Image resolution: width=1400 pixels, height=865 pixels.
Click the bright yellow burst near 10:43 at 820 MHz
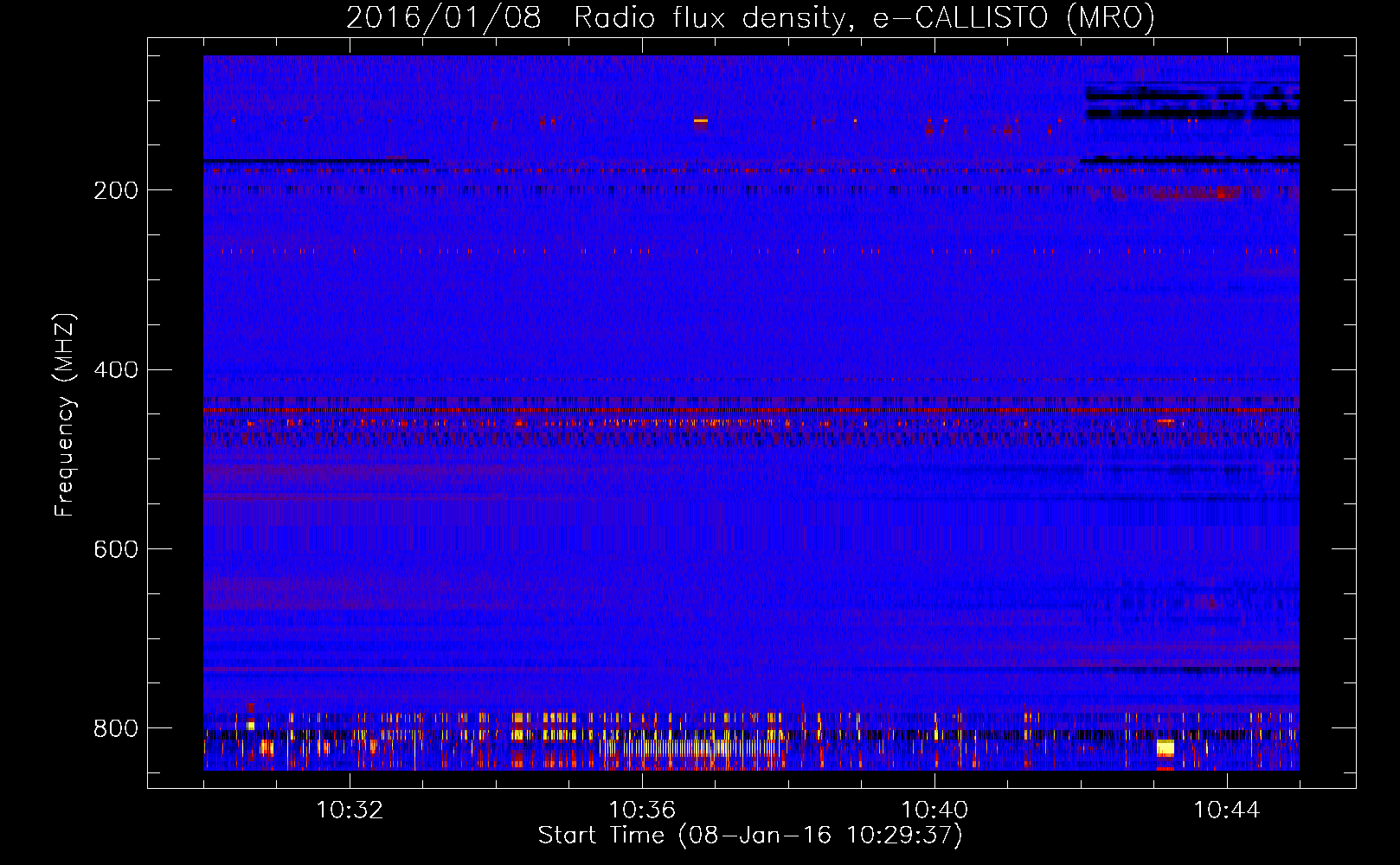click(1166, 748)
